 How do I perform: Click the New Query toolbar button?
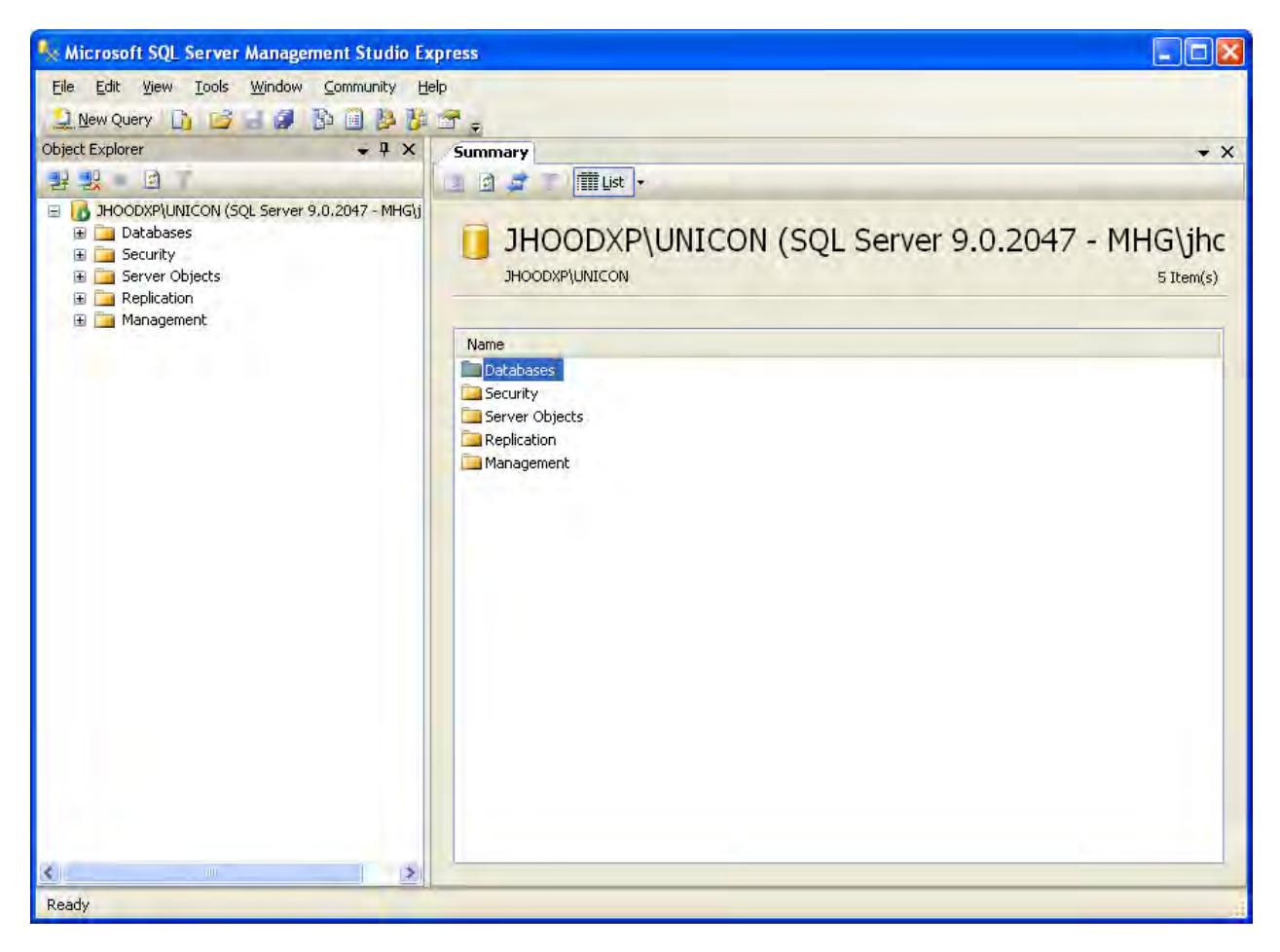[x=103, y=120]
